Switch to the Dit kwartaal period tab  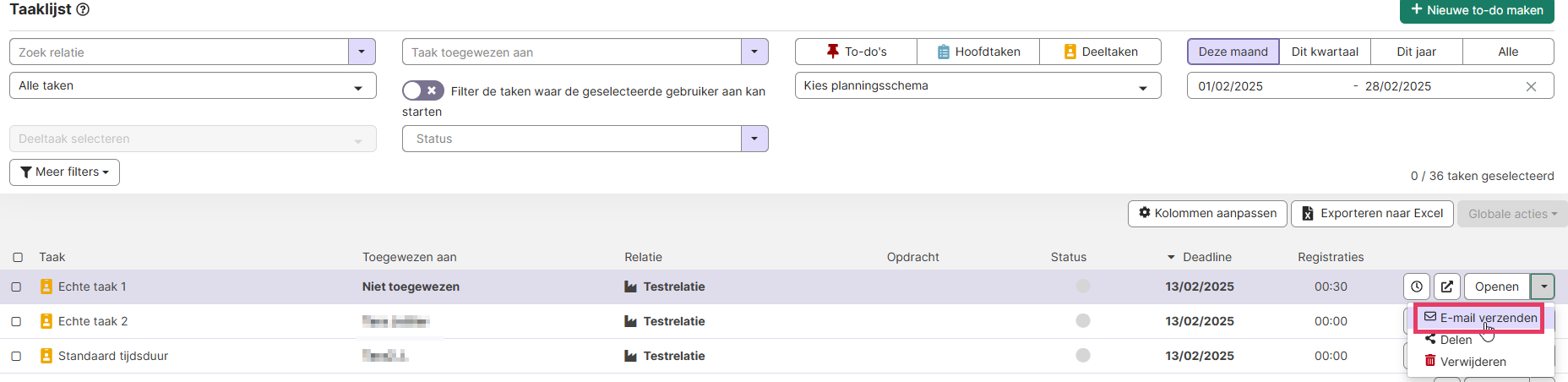(1325, 52)
